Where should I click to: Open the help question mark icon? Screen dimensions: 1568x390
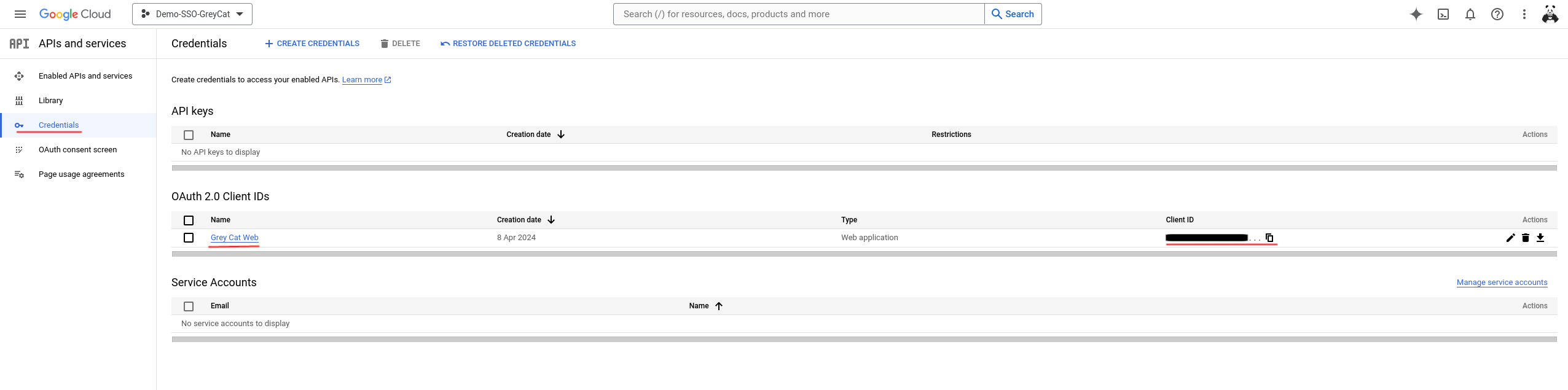click(1497, 14)
